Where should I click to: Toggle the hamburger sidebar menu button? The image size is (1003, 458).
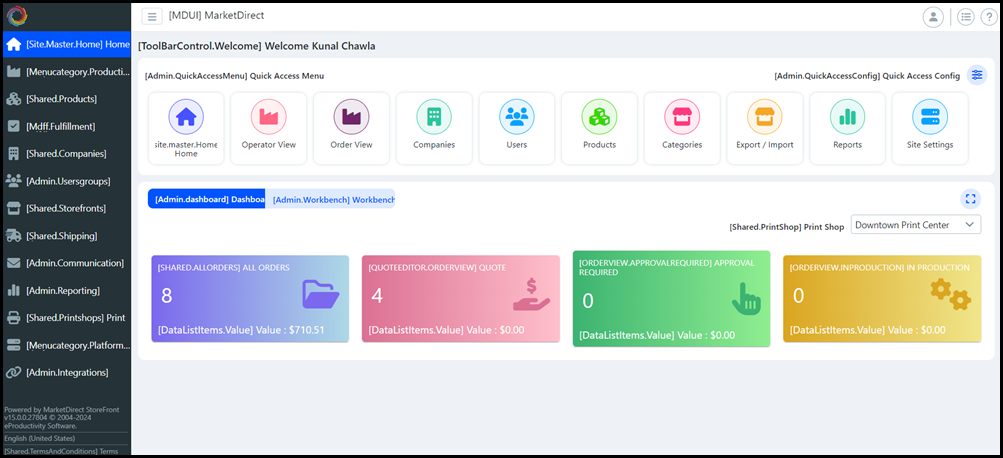152,16
